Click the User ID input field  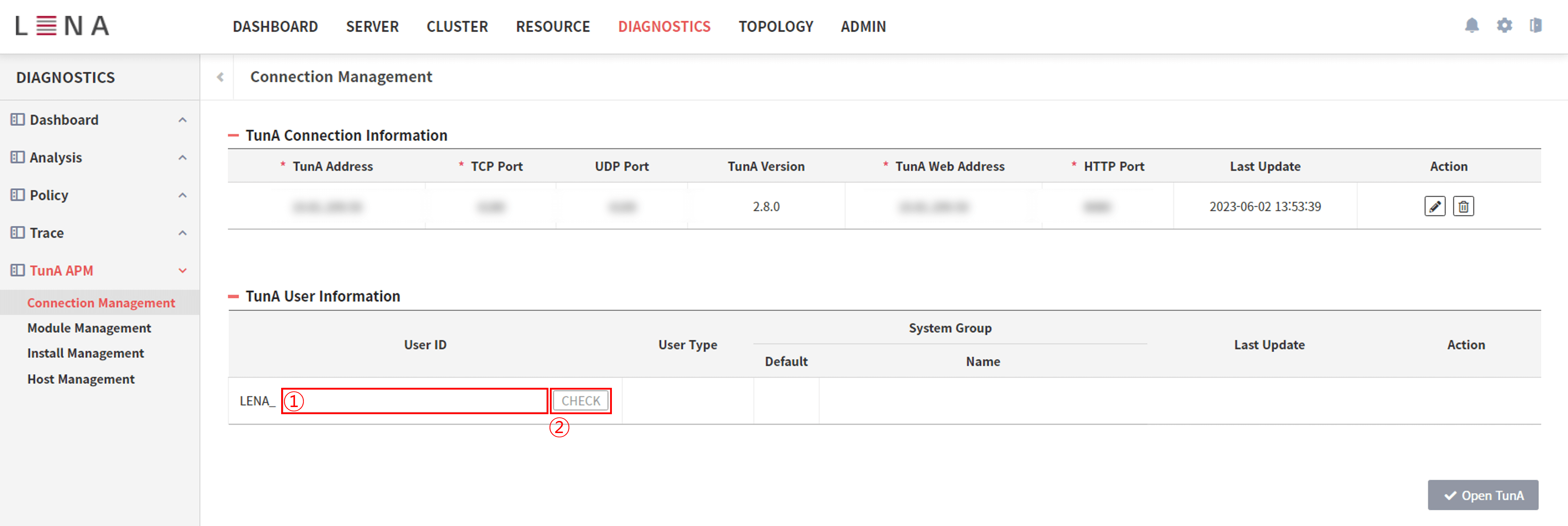coord(414,400)
